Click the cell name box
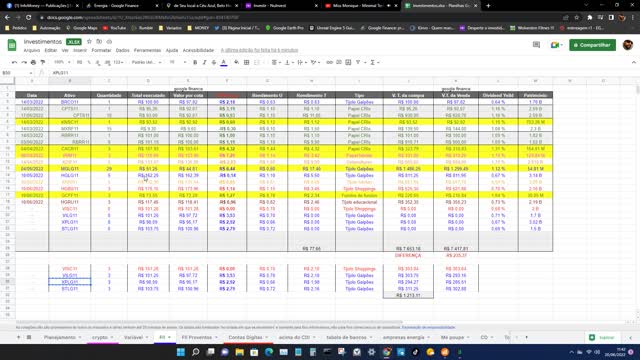Image resolution: width=640 pixels, height=360 pixels. point(16,73)
